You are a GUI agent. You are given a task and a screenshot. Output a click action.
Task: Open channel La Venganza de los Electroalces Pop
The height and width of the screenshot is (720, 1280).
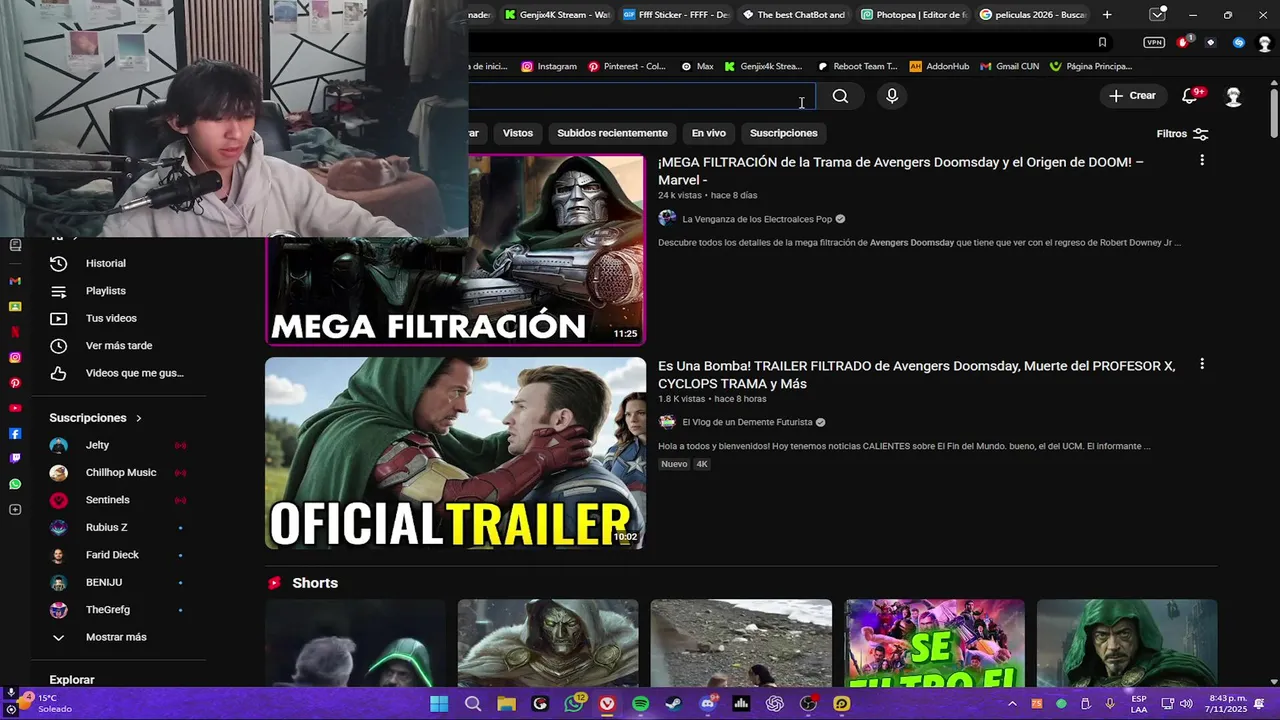click(x=757, y=219)
